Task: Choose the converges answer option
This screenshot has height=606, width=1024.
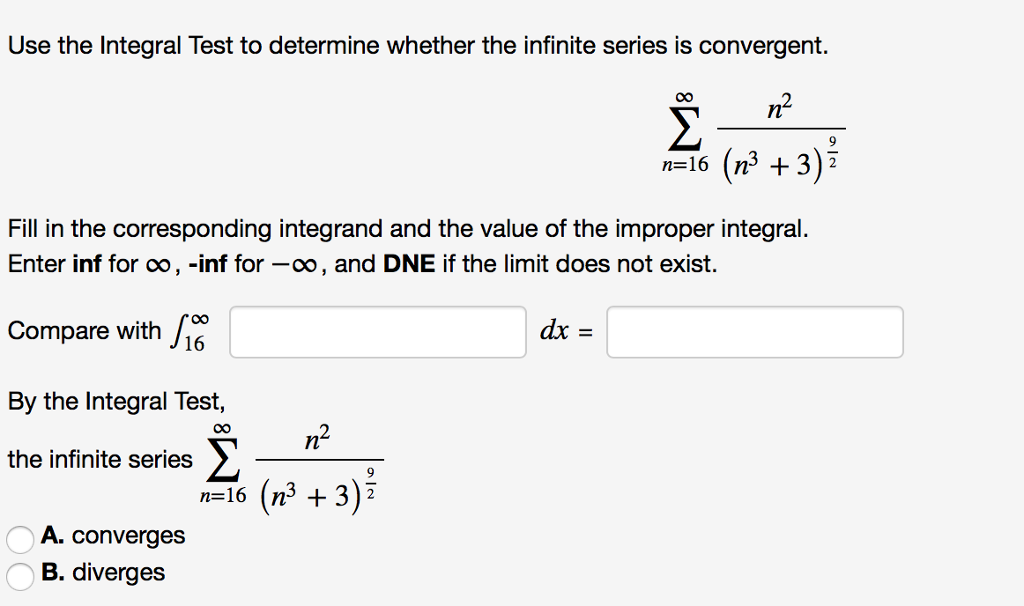Action: coord(19,538)
